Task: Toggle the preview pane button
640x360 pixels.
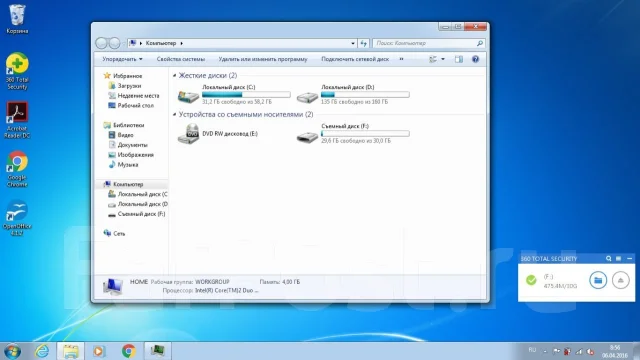Action: pos(459,59)
